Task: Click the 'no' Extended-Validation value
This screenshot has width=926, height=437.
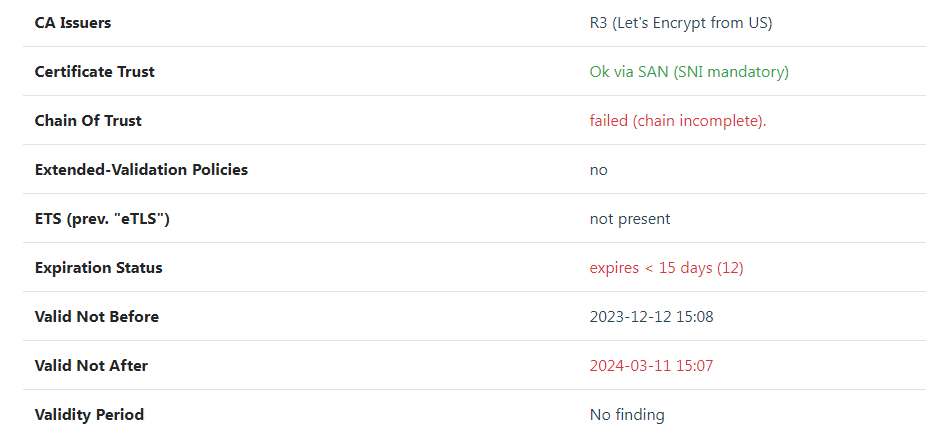Action: (x=598, y=169)
